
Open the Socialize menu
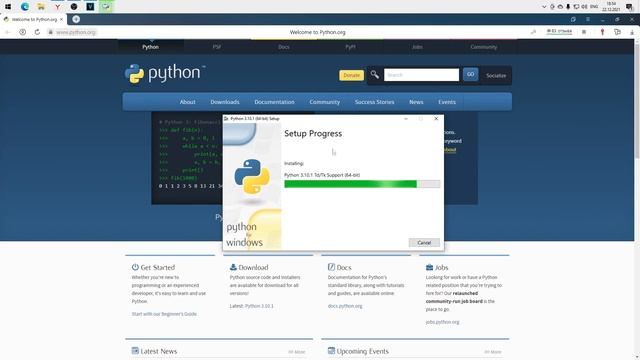pyautogui.click(x=496, y=76)
